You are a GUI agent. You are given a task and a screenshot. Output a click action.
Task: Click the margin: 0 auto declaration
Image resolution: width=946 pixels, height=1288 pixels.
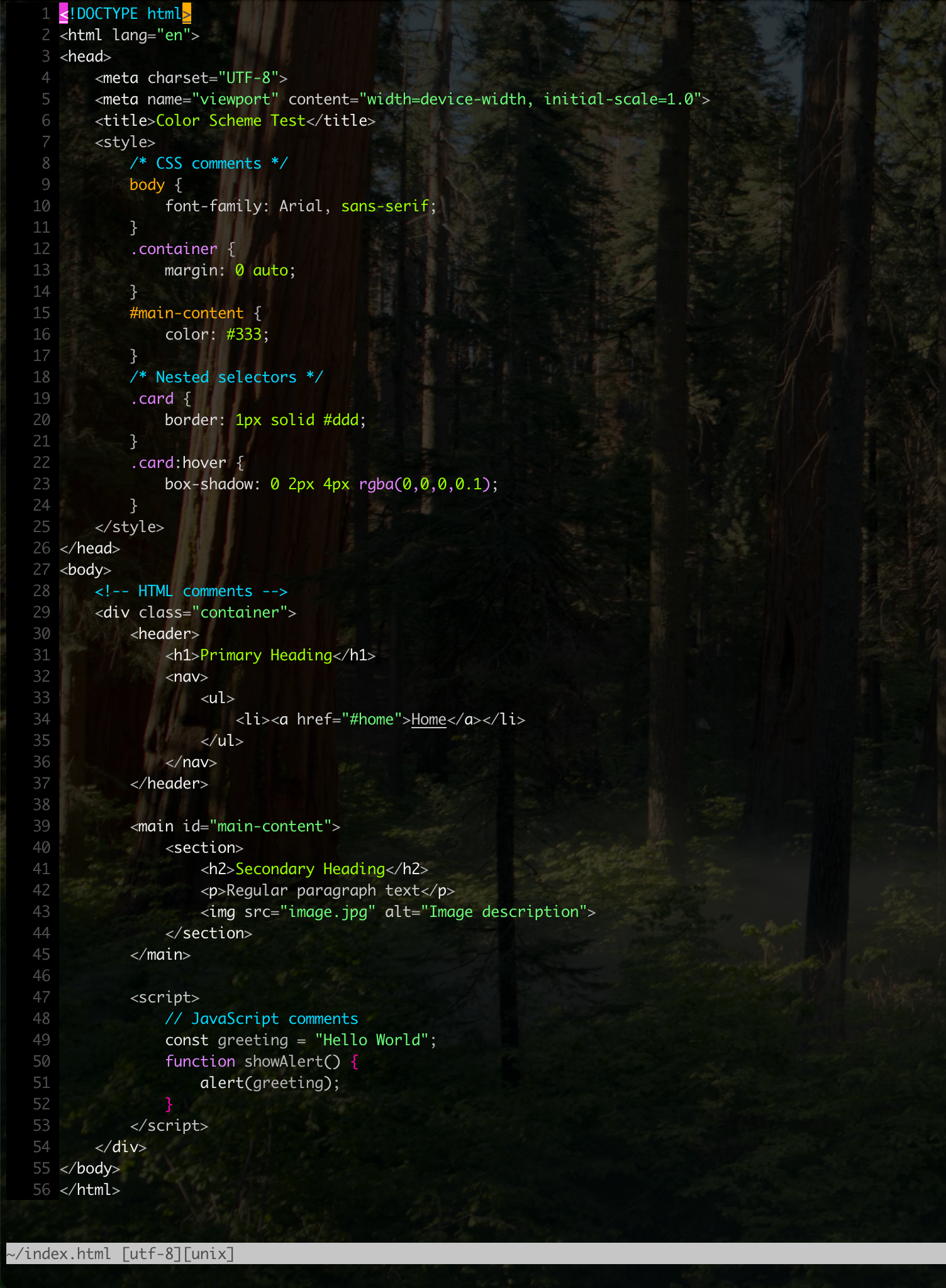click(230, 270)
